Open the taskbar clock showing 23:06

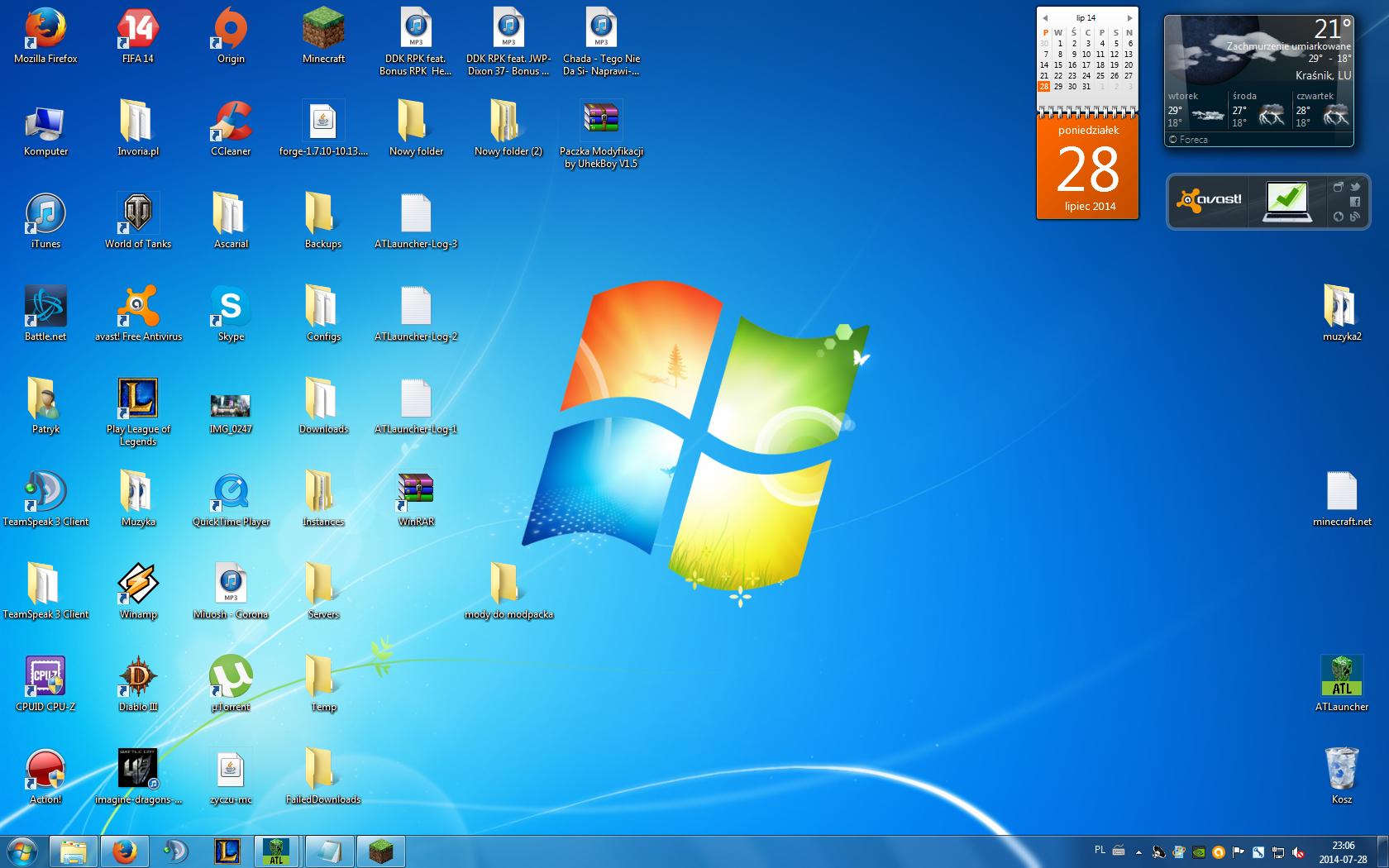click(1343, 851)
